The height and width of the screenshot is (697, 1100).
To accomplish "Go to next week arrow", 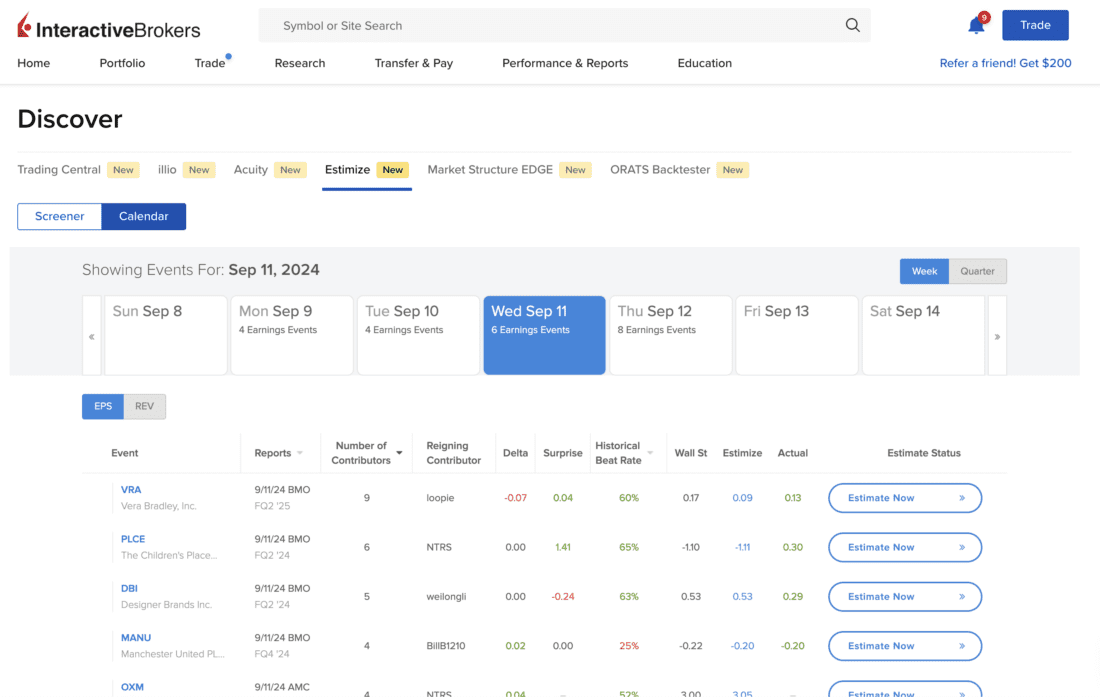I will click(997, 336).
